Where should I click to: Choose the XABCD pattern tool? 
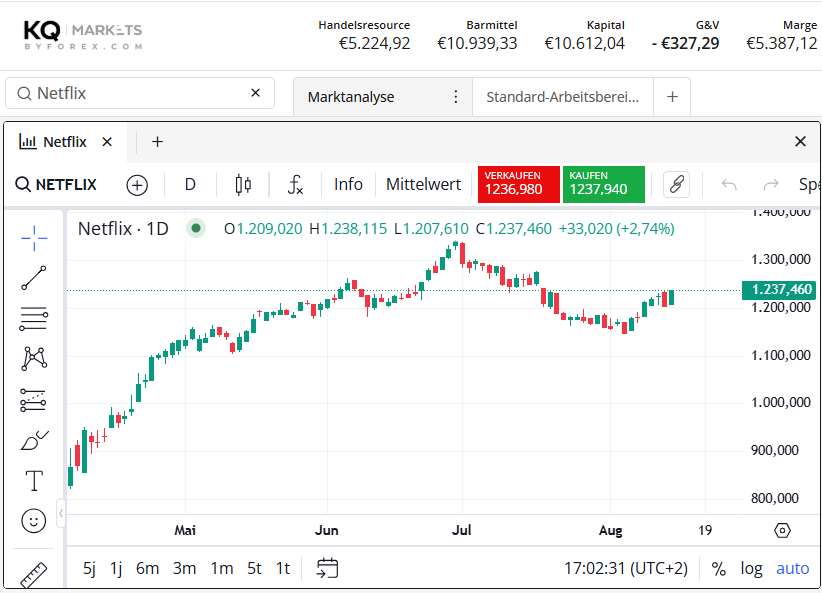pyautogui.click(x=34, y=359)
